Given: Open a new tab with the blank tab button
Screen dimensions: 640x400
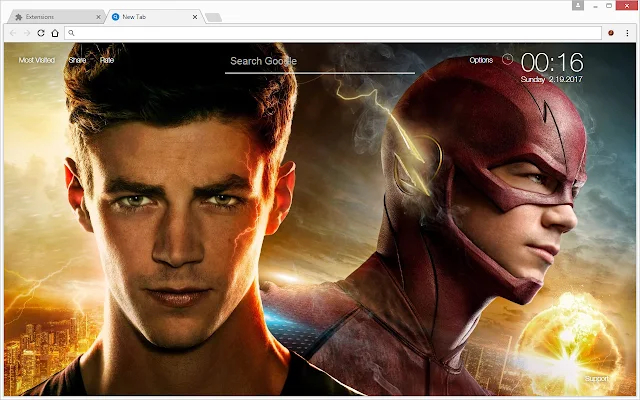Looking at the screenshot, I should click(213, 17).
